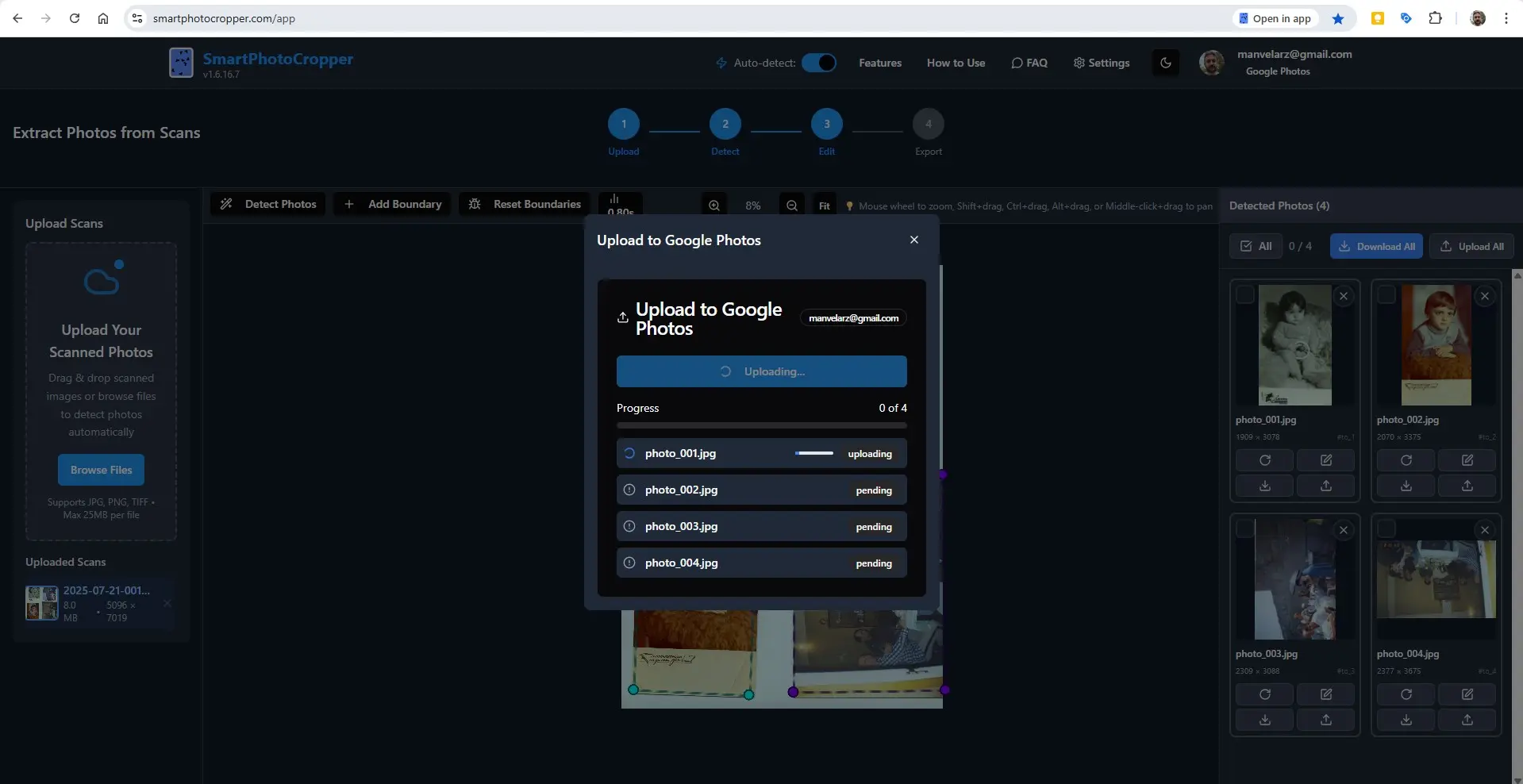Click the Detect Photos button

(268, 204)
